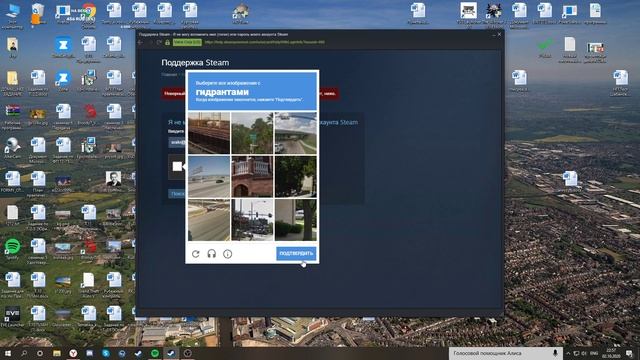Select captcha tile with empty road intersection
The width and height of the screenshot is (640, 360).
[209, 220]
